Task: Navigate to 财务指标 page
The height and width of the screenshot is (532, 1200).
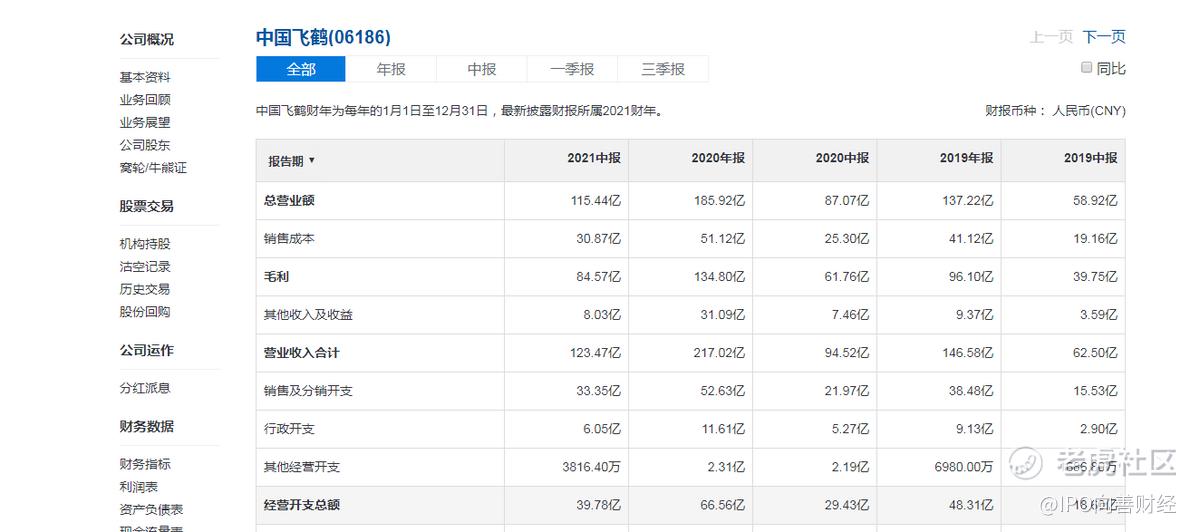Action: (x=145, y=464)
